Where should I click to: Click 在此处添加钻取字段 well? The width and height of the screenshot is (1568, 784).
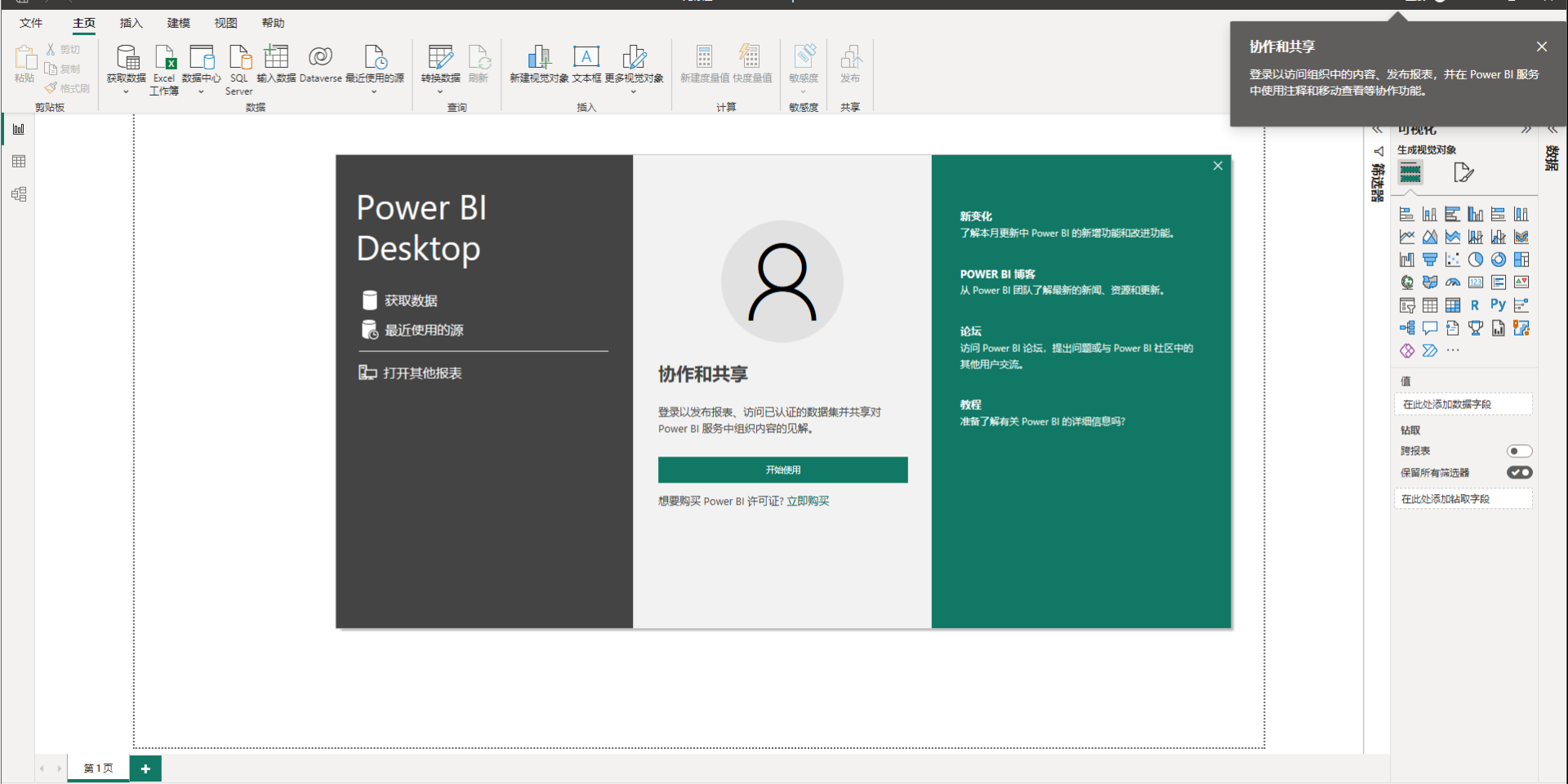(x=1463, y=499)
